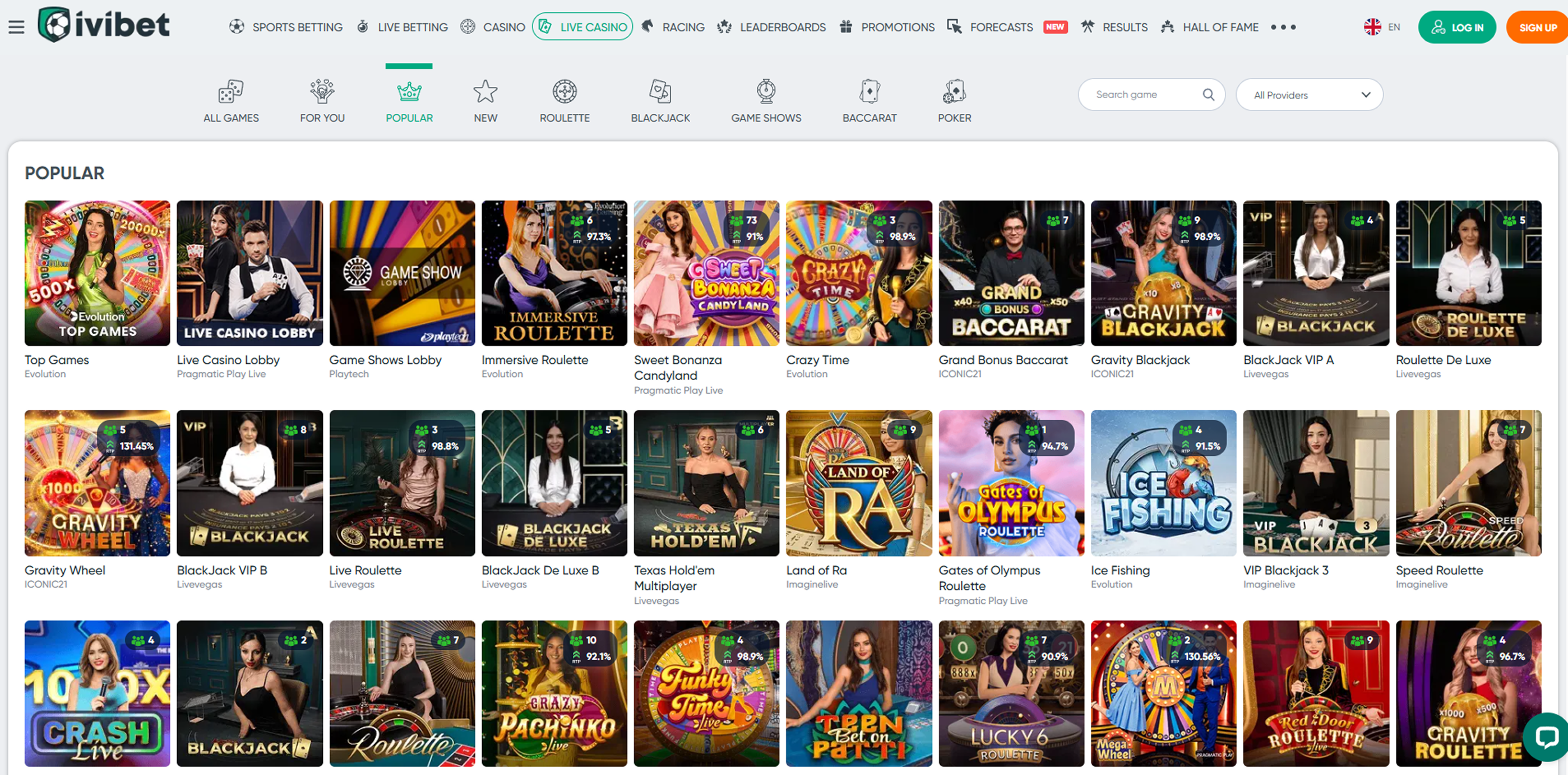Open the Racing page
Viewport: 1568px width, 775px height.
[x=673, y=27]
